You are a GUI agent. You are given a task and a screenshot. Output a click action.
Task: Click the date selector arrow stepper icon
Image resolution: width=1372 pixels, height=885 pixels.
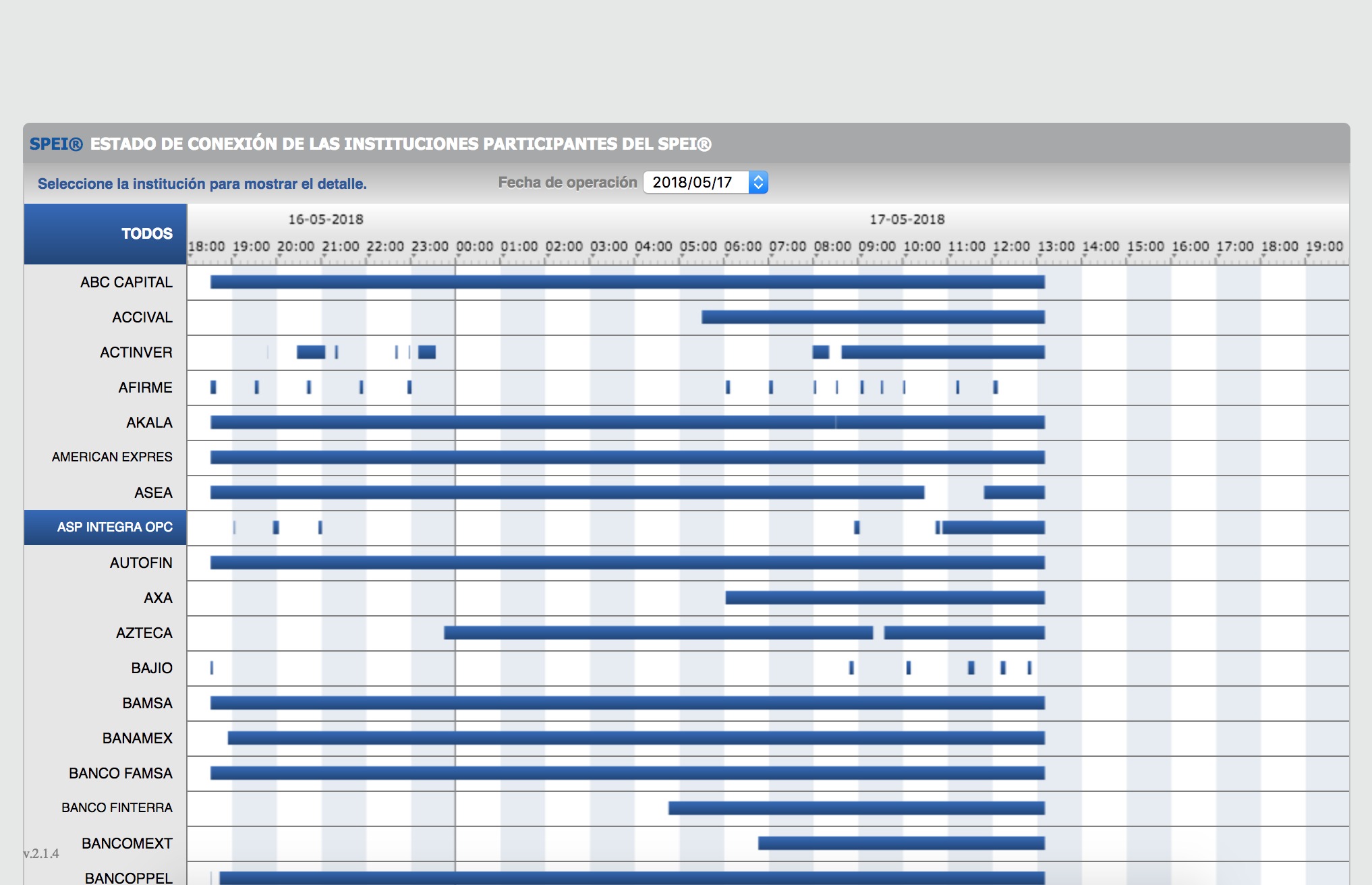tap(758, 182)
